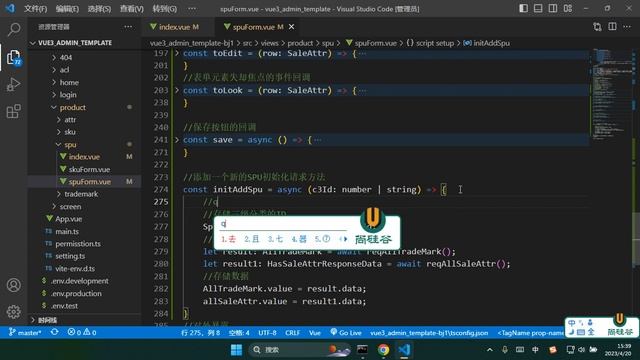The image size is (640, 360).
Task: Split the editor to the right
Action: tap(612, 27)
